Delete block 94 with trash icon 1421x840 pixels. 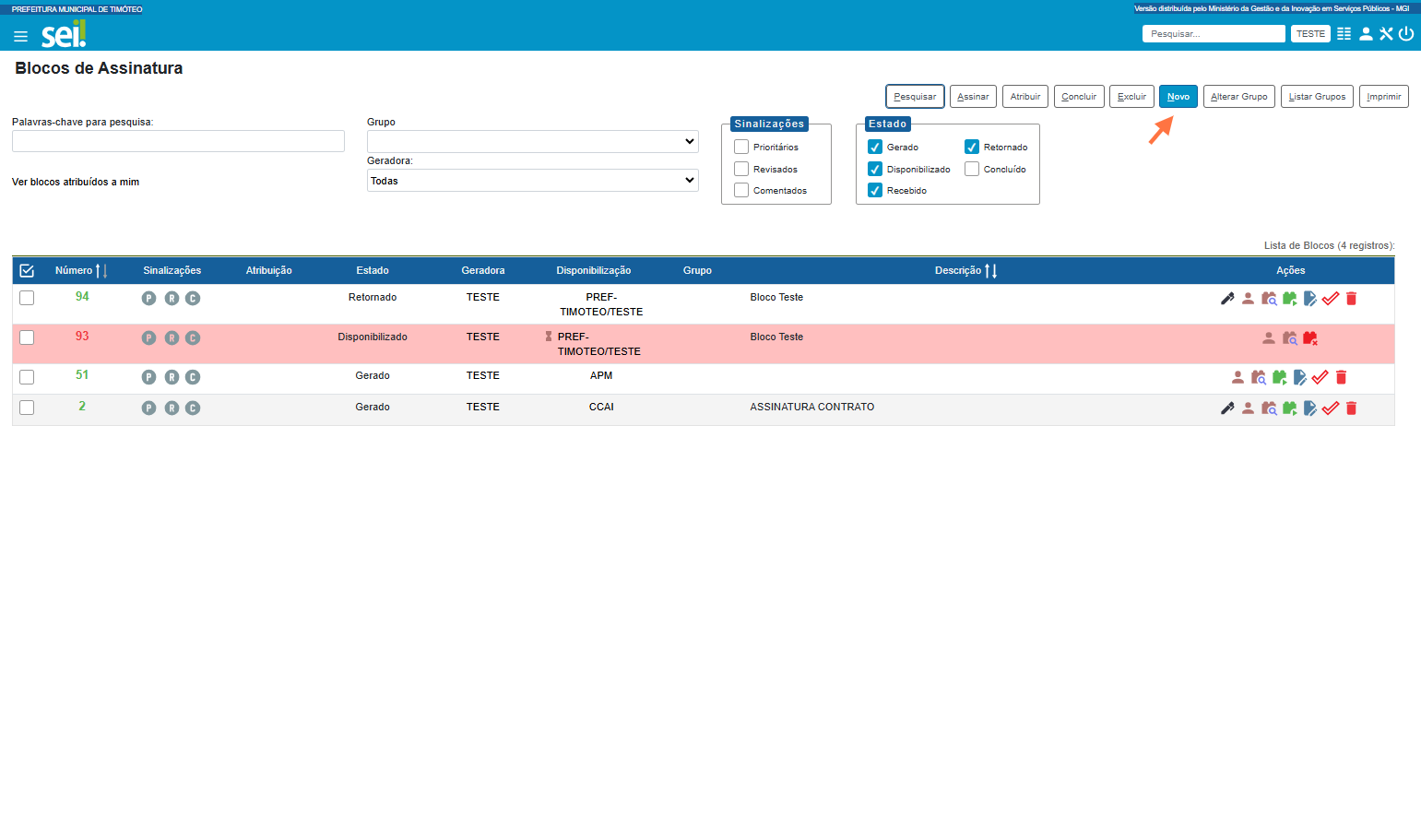pos(1351,299)
